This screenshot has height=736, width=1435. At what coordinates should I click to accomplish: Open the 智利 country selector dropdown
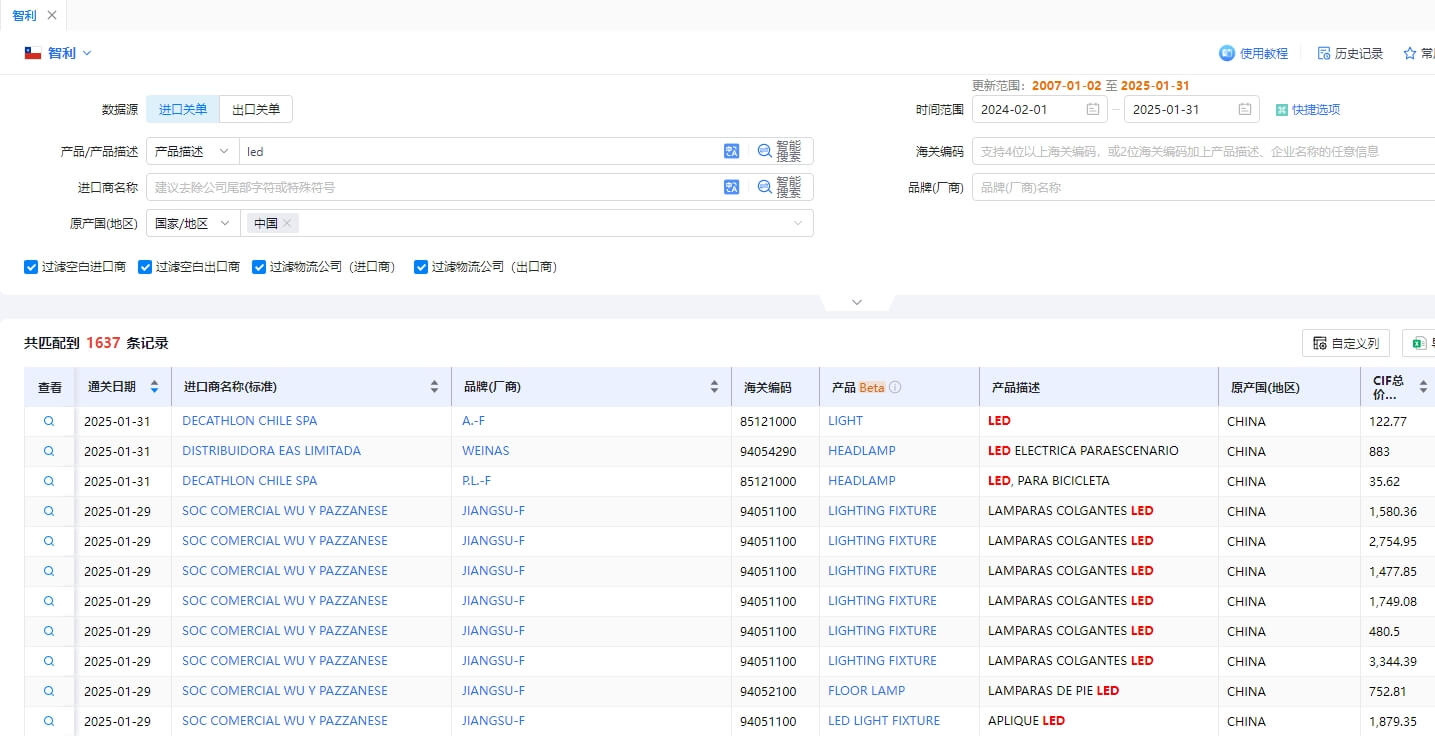coord(59,53)
